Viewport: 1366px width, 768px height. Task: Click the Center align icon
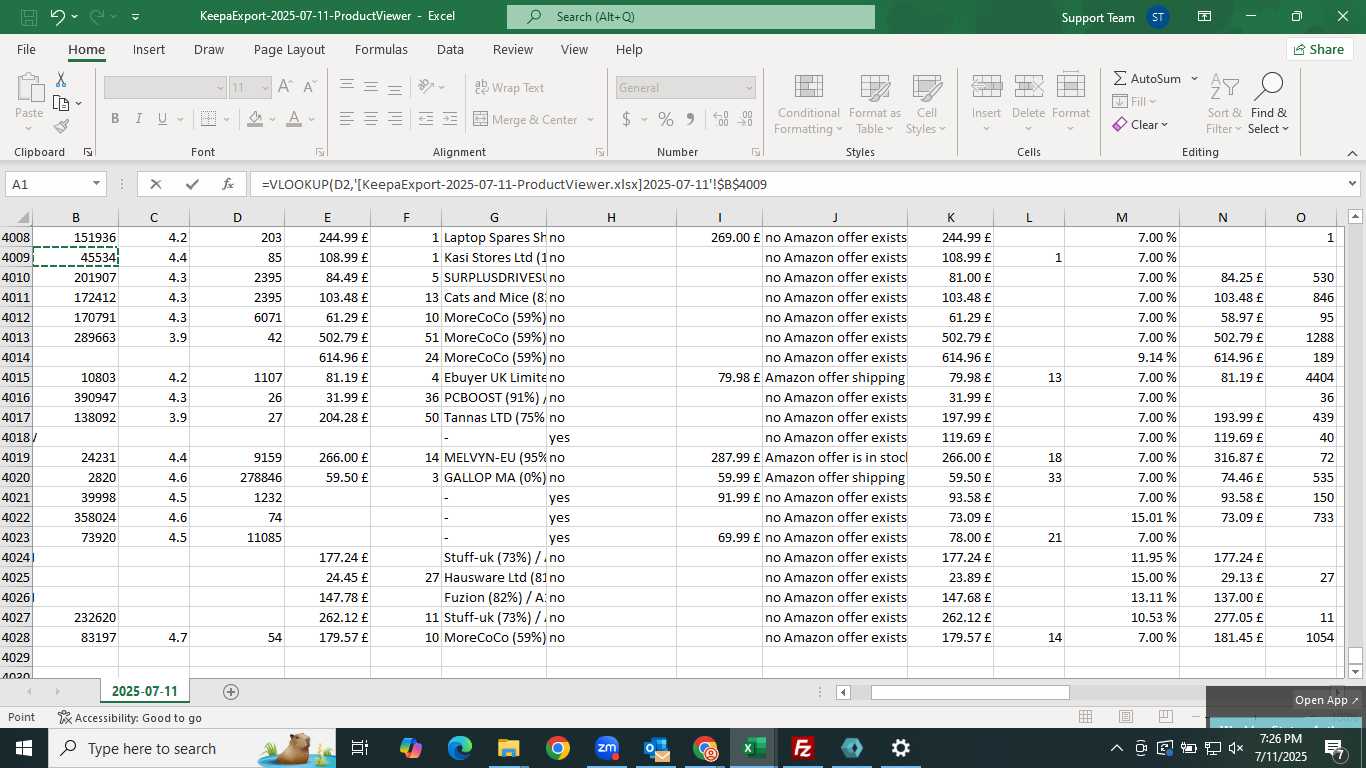click(371, 119)
